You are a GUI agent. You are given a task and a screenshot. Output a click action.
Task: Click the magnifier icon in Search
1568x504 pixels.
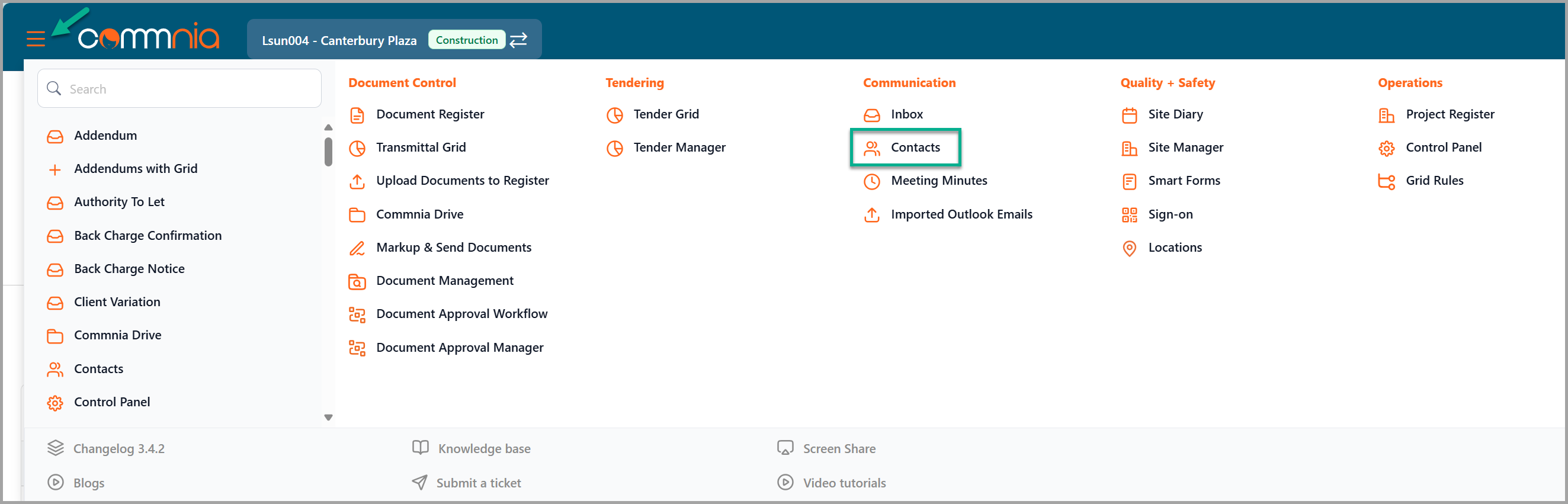click(53, 89)
